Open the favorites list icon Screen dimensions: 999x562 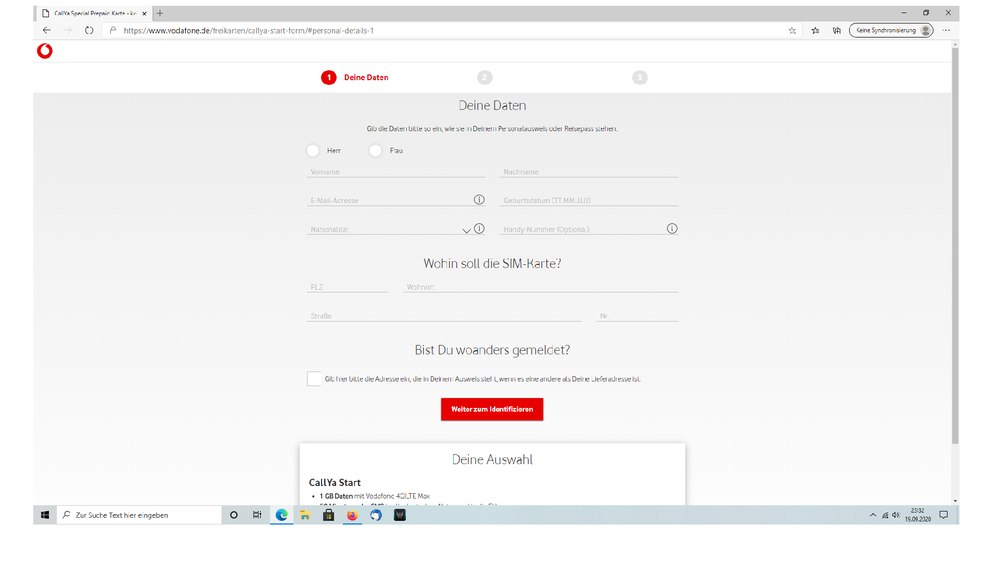[815, 31]
